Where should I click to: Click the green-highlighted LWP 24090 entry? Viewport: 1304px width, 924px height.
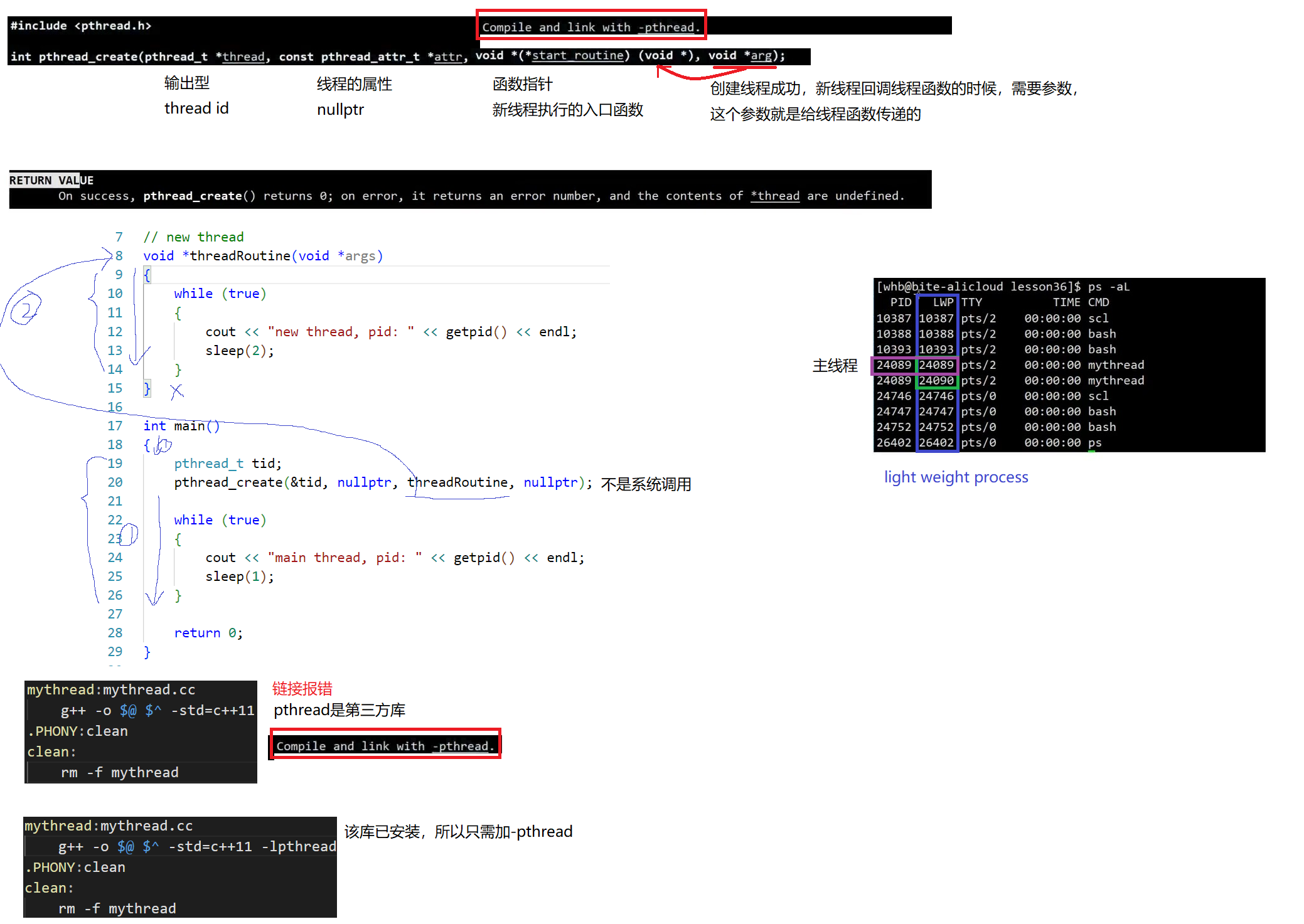pos(936,380)
